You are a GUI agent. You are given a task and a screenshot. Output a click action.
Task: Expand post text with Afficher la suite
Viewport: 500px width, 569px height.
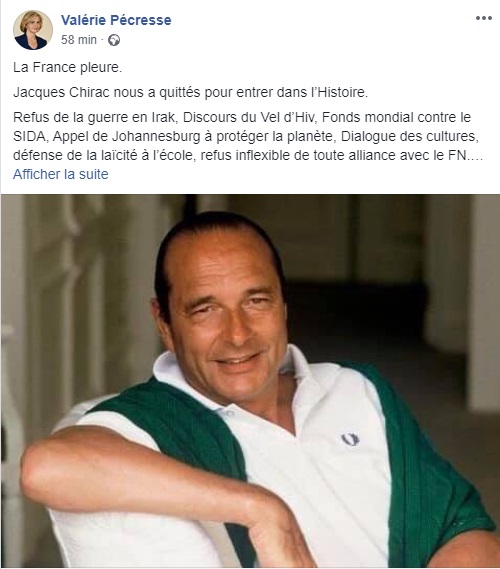61,174
